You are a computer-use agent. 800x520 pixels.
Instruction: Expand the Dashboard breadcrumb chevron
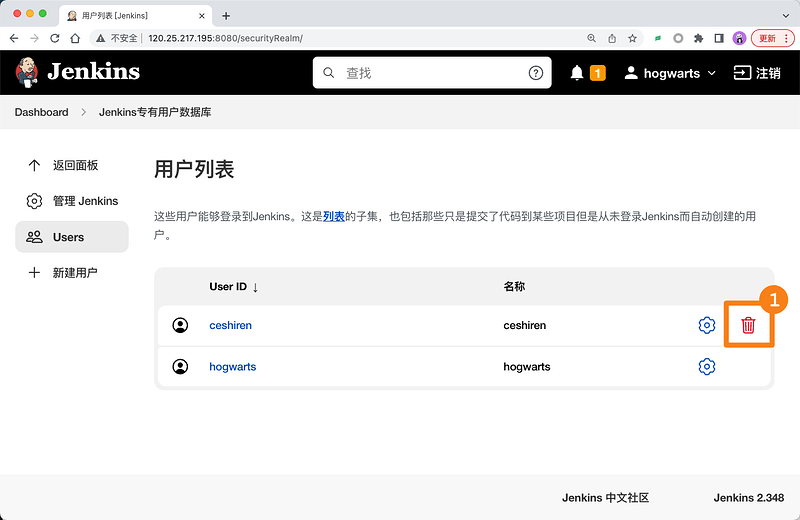coord(83,112)
